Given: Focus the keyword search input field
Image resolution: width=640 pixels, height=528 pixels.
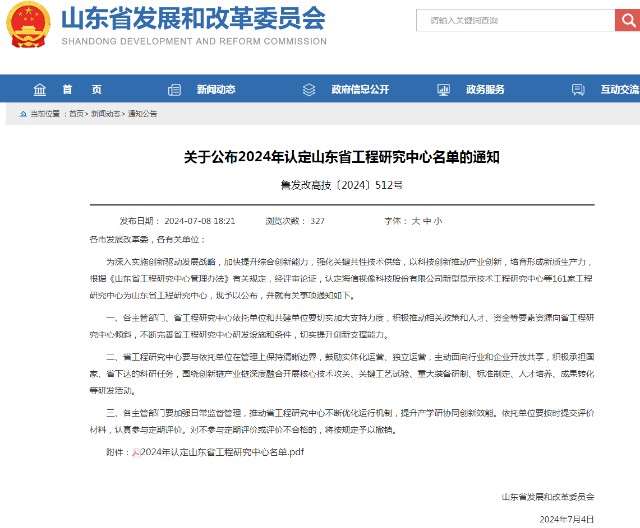Looking at the screenshot, I should tap(516, 20).
